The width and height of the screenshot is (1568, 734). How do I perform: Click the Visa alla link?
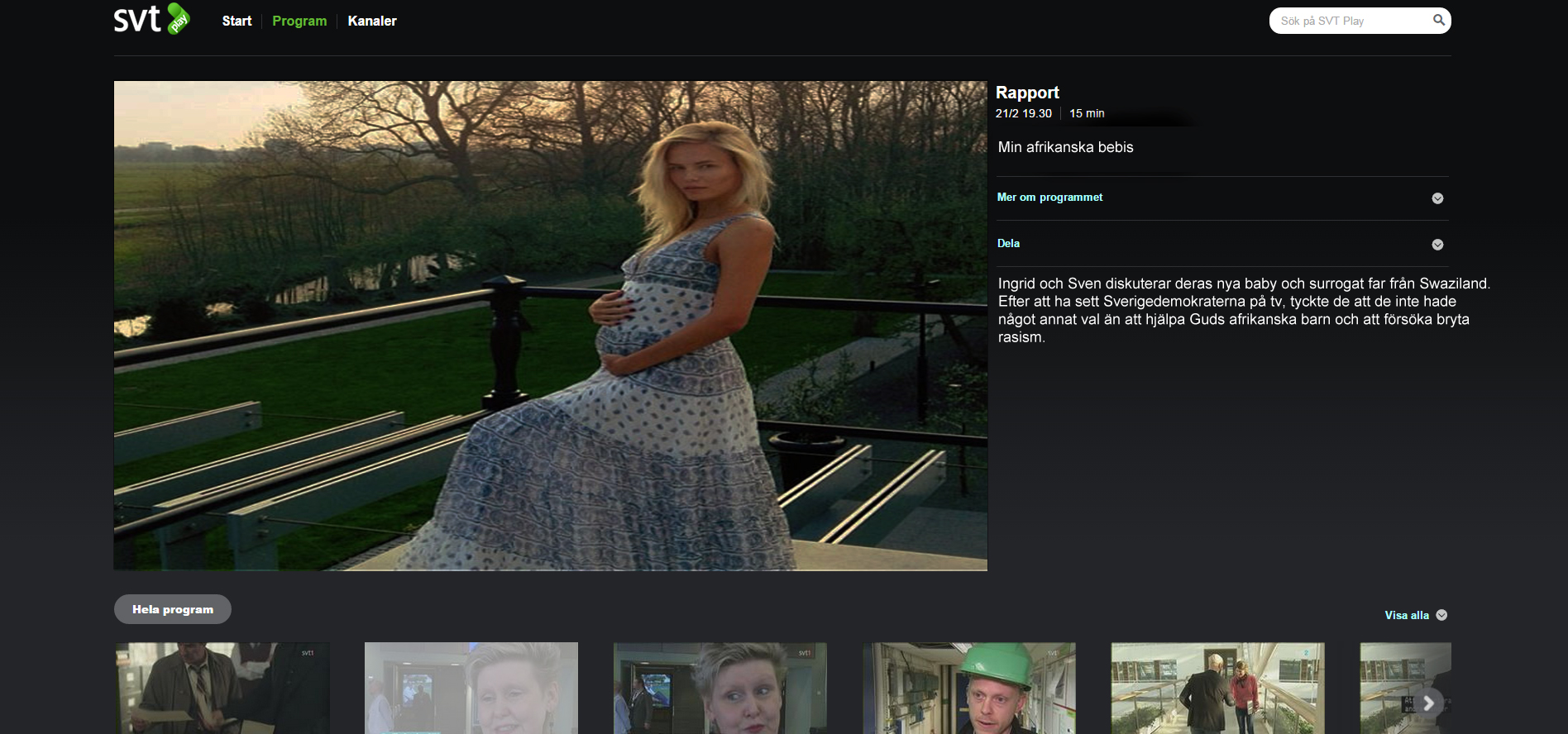pyautogui.click(x=1406, y=615)
